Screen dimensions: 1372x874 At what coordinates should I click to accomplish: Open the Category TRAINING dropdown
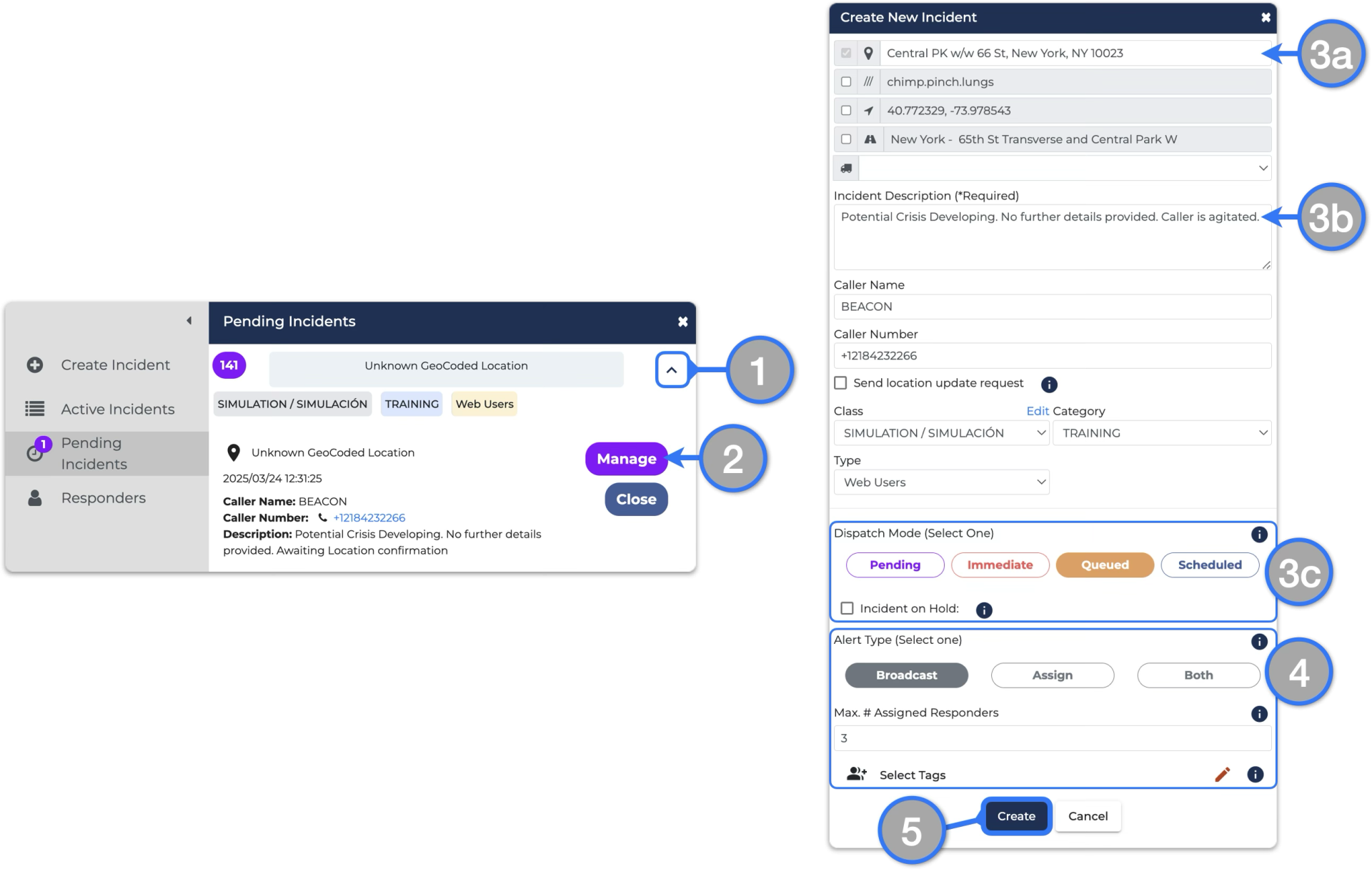[1162, 433]
